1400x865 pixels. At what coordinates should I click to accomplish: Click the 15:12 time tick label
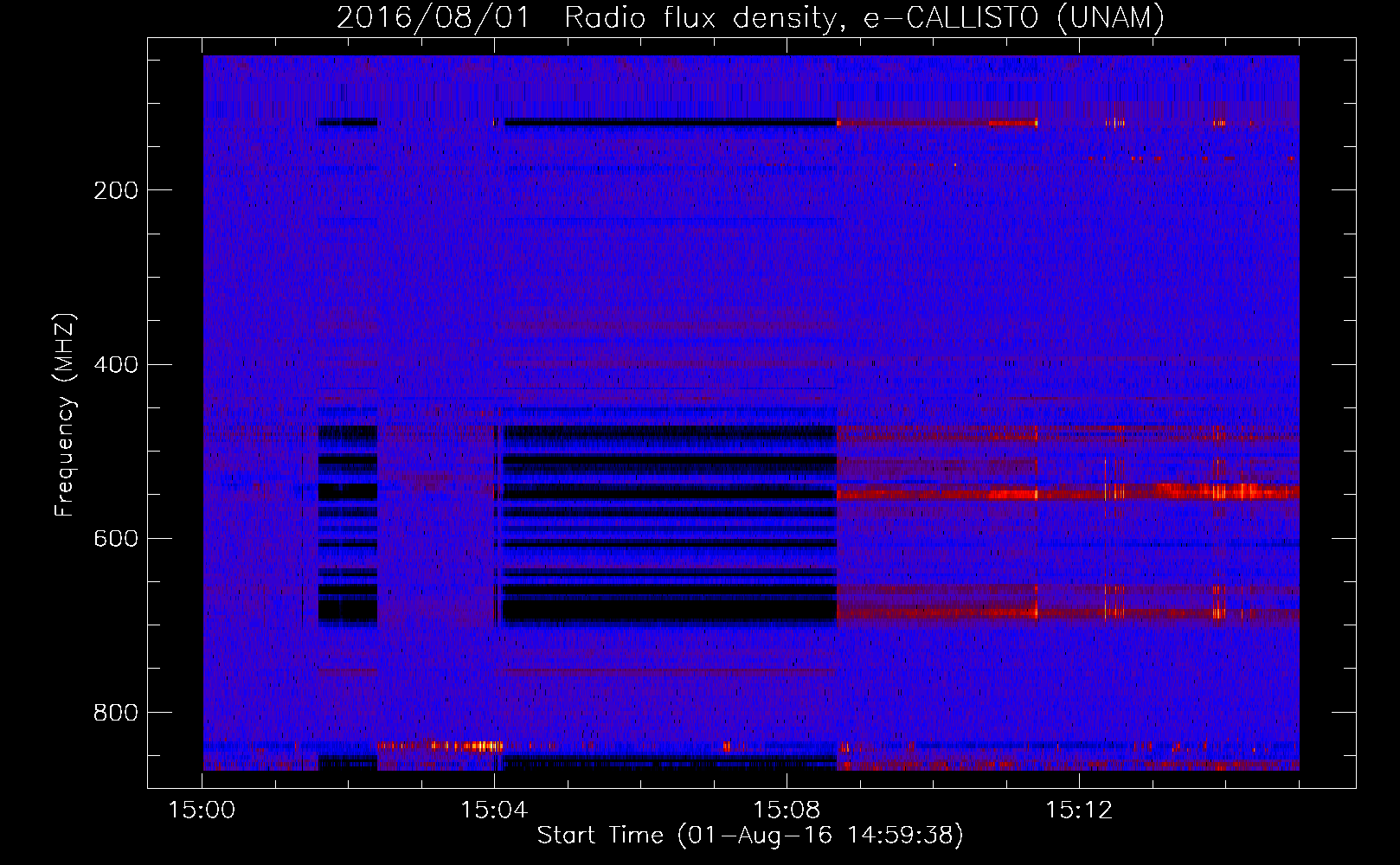[x=1078, y=811]
